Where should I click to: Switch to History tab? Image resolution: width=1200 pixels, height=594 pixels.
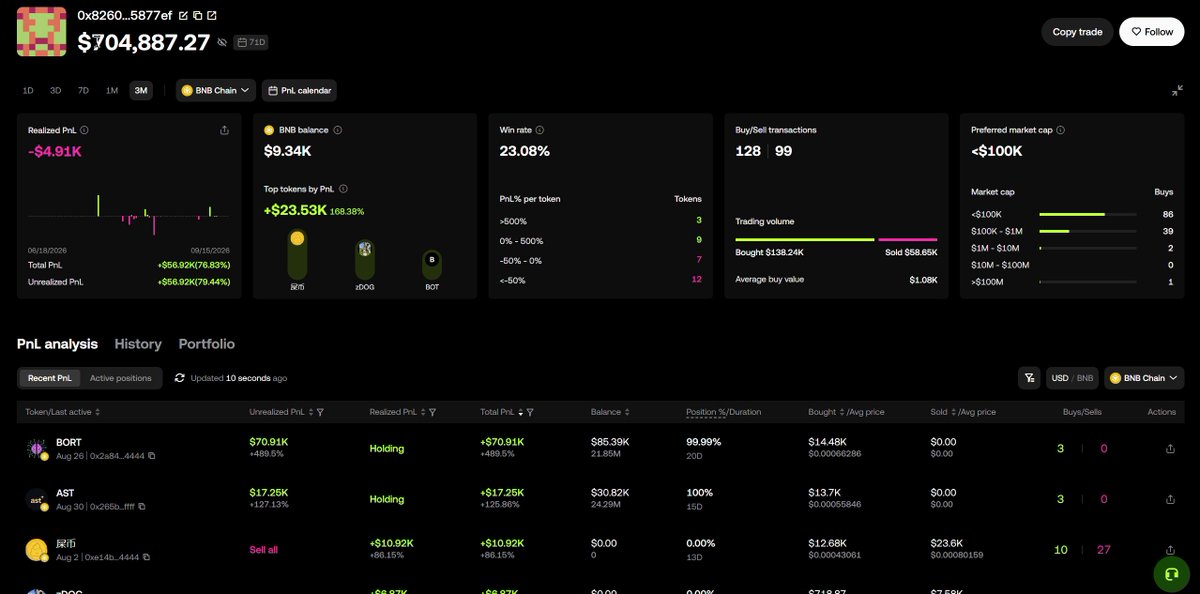(138, 344)
